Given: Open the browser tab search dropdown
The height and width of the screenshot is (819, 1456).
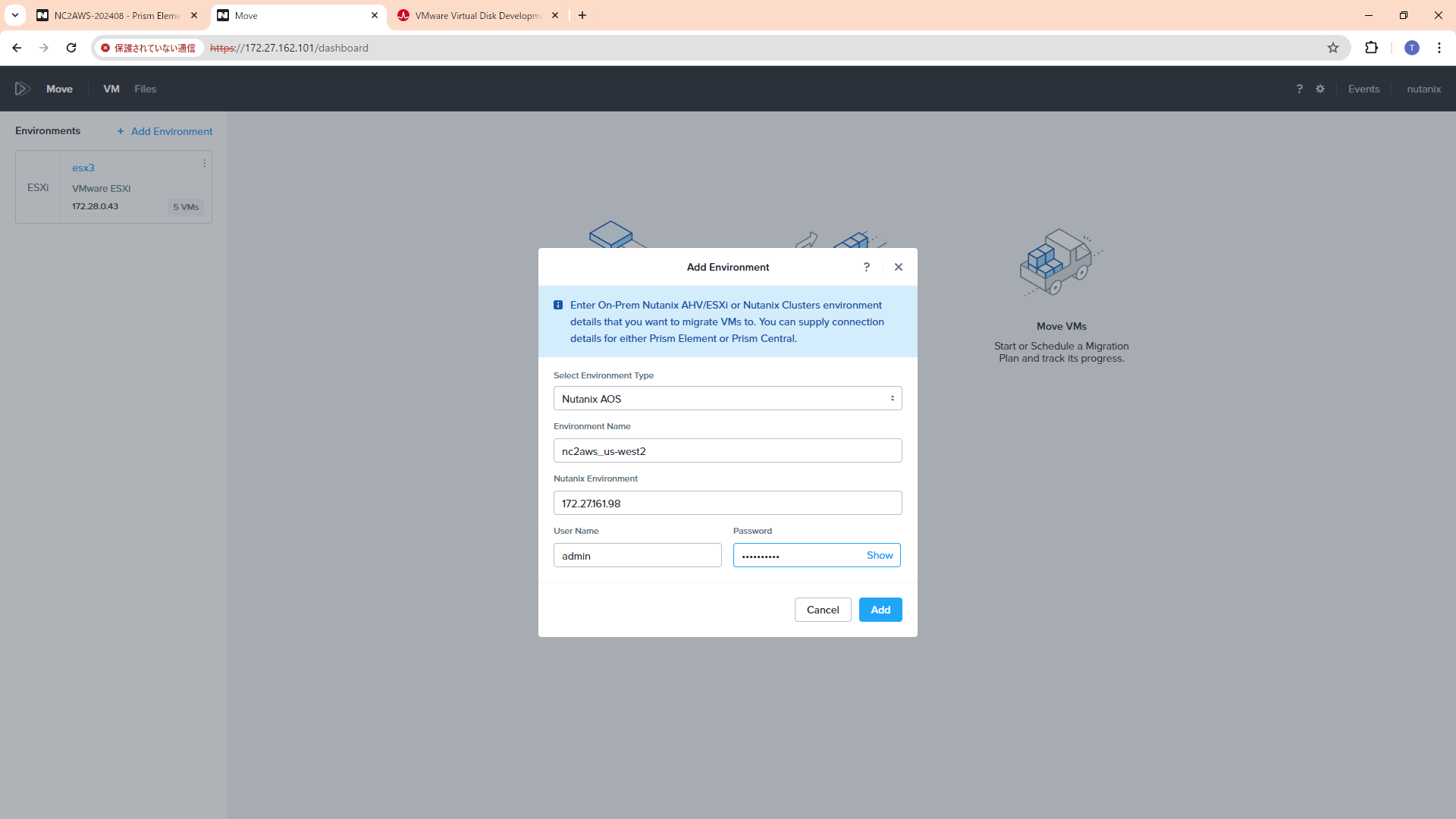Looking at the screenshot, I should pos(15,15).
